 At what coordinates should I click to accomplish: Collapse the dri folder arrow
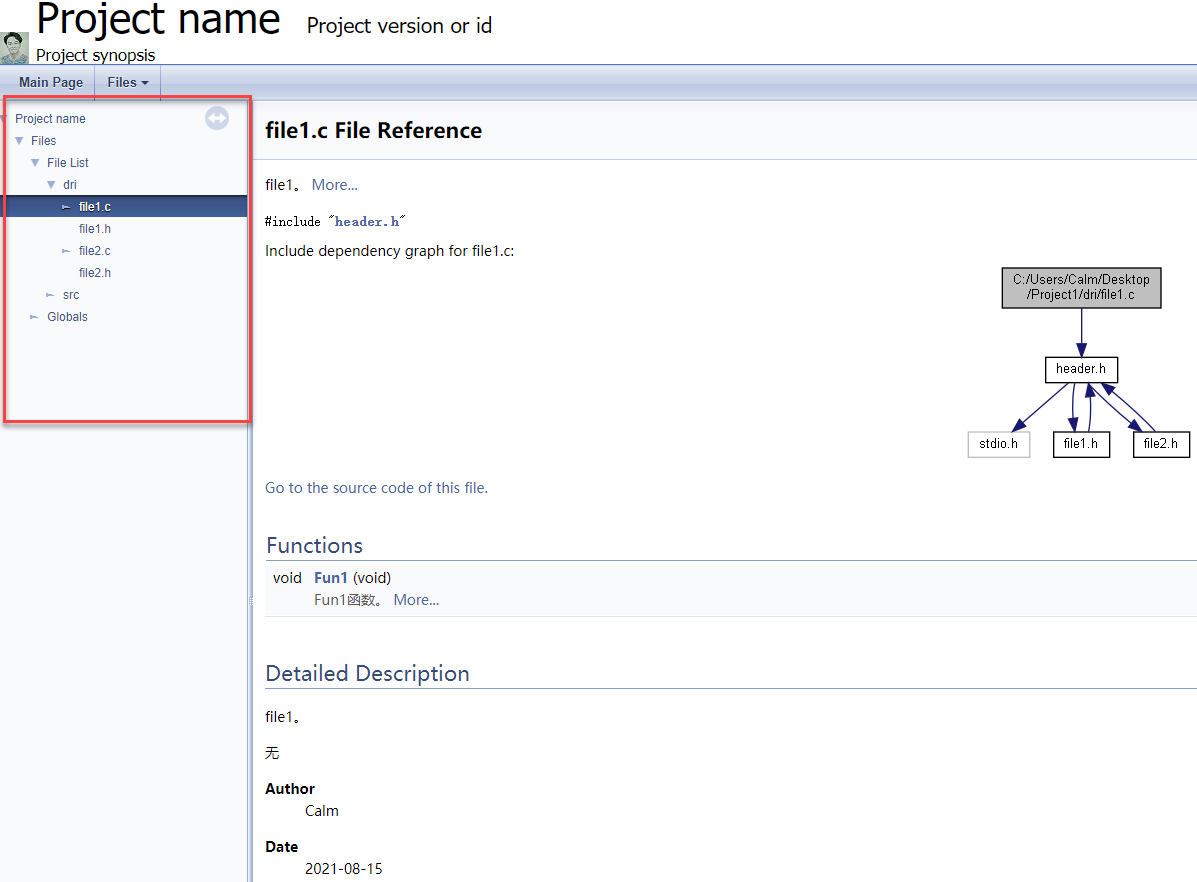pyautogui.click(x=51, y=185)
